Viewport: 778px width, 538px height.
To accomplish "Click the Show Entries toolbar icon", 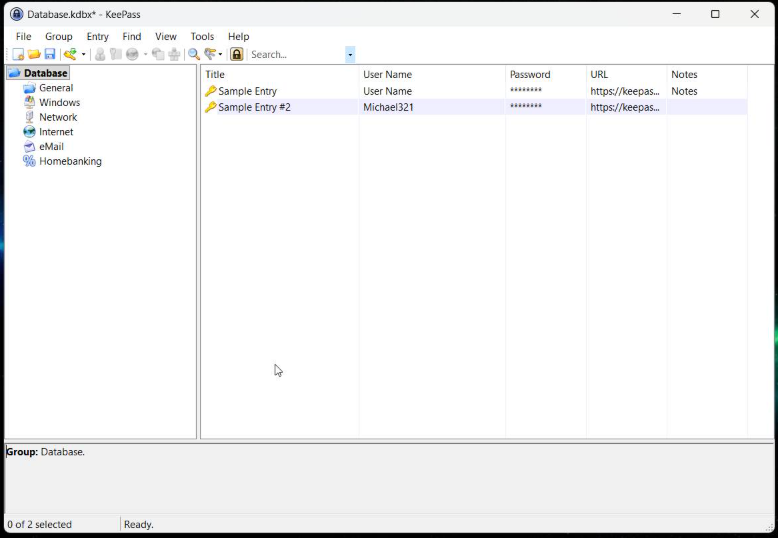I will tap(210, 54).
